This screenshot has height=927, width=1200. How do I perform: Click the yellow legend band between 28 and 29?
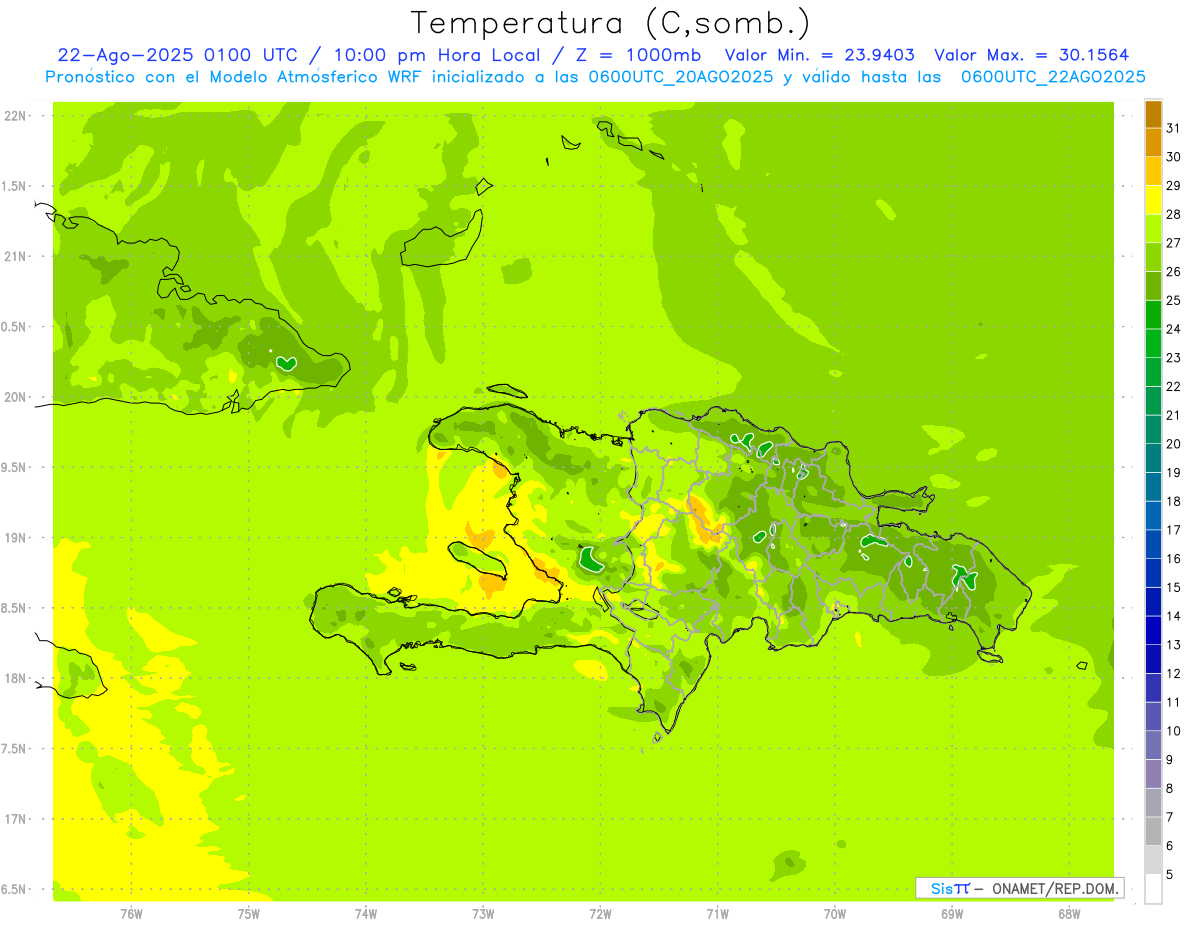pyautogui.click(x=1153, y=200)
